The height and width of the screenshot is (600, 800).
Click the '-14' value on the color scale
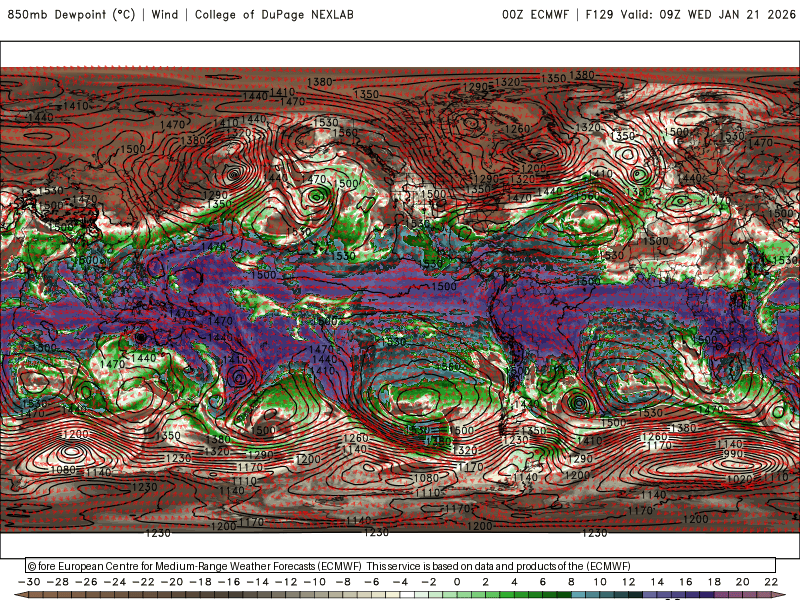(258, 582)
